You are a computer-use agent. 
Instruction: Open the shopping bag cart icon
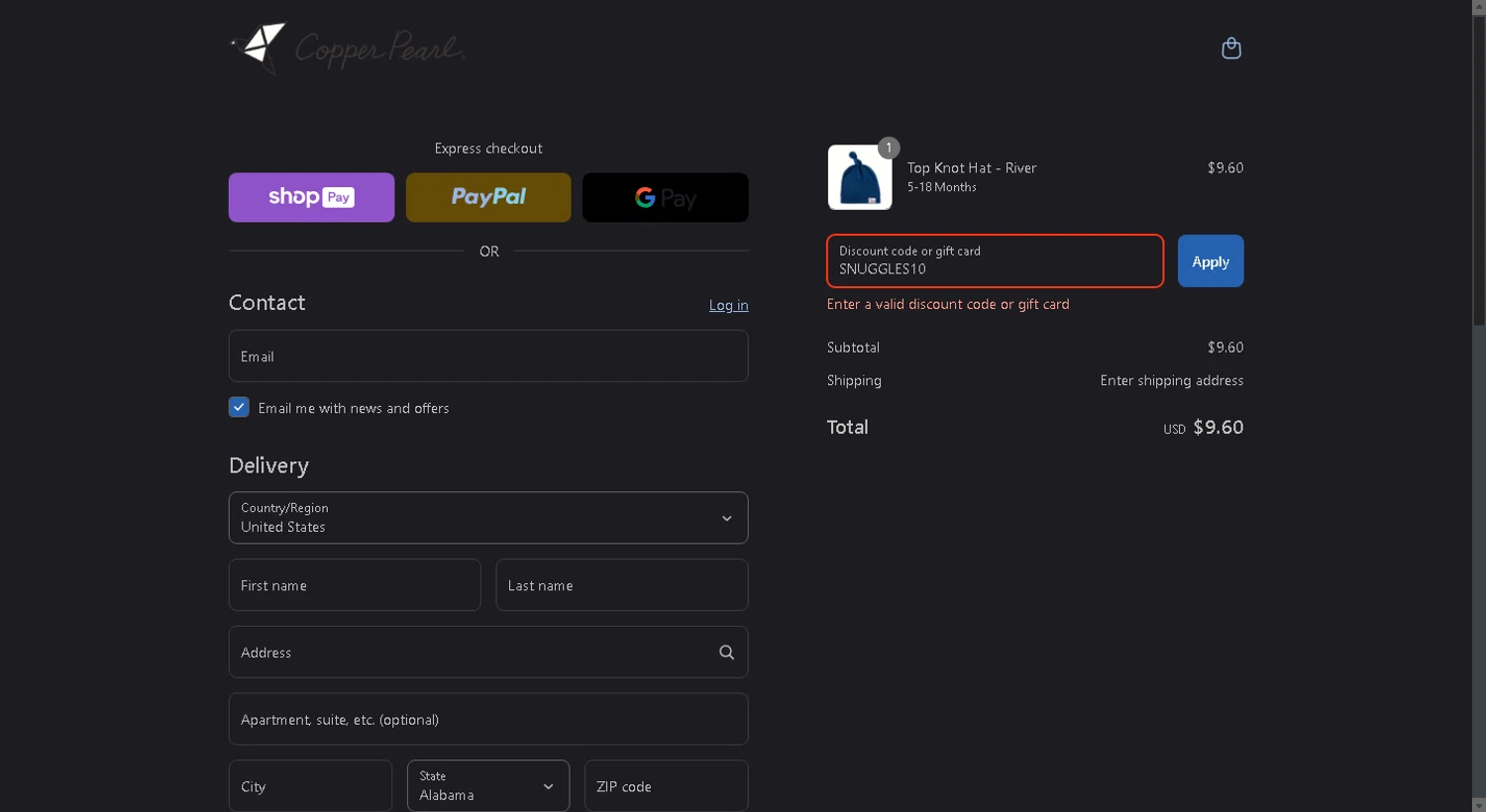click(1231, 48)
